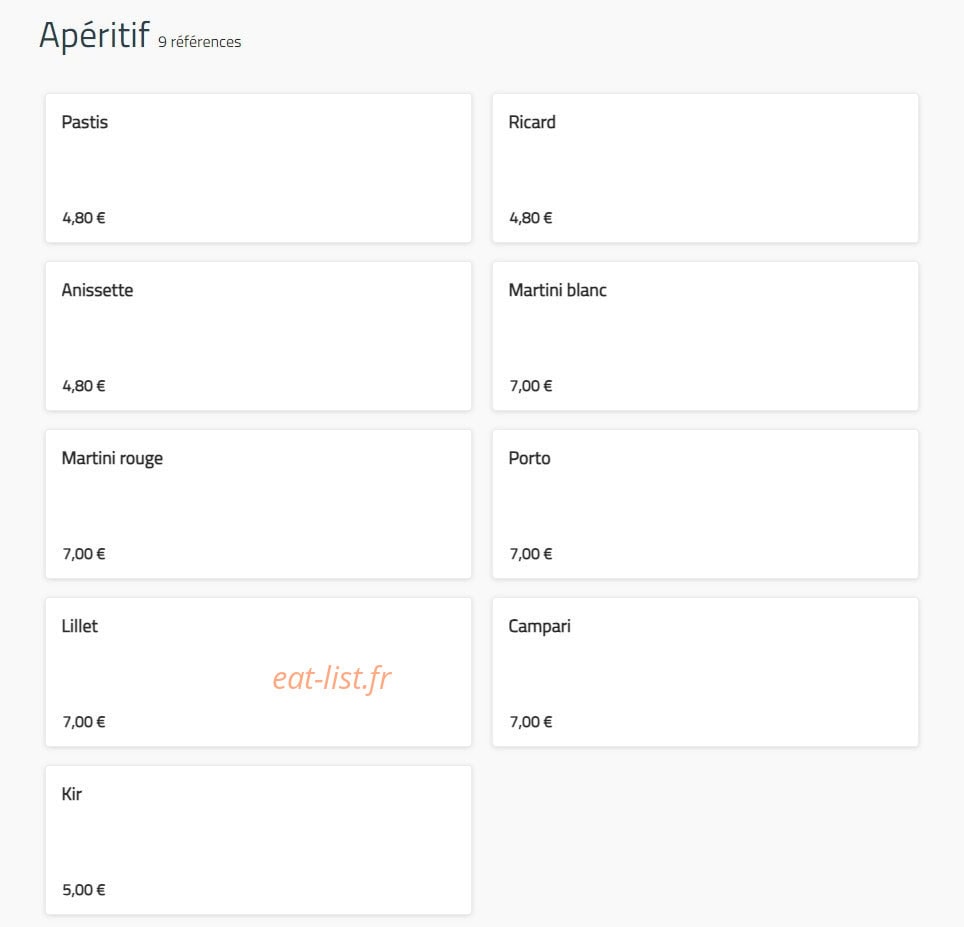
Task: Select the Ricard card
Action: pyautogui.click(x=705, y=168)
